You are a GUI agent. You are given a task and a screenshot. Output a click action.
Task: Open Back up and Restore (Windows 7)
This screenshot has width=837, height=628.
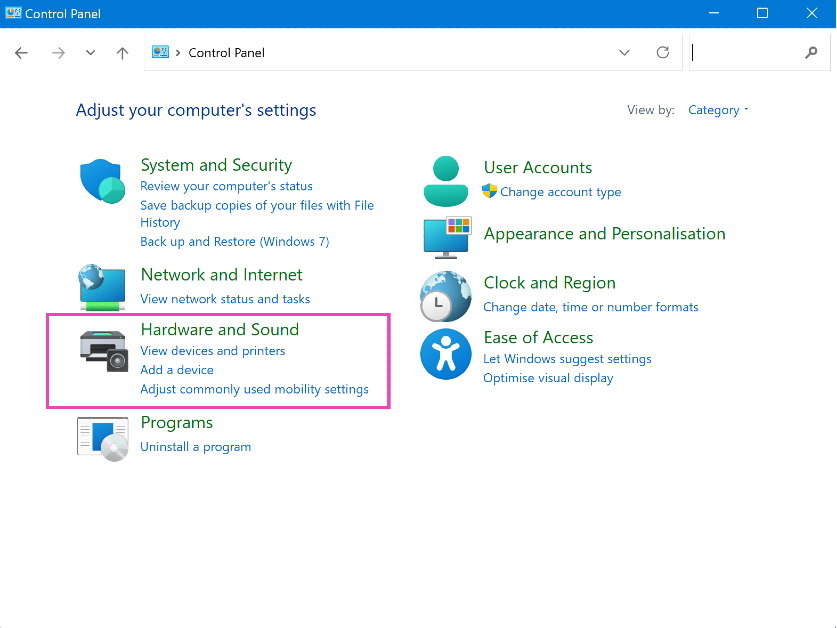tap(234, 241)
